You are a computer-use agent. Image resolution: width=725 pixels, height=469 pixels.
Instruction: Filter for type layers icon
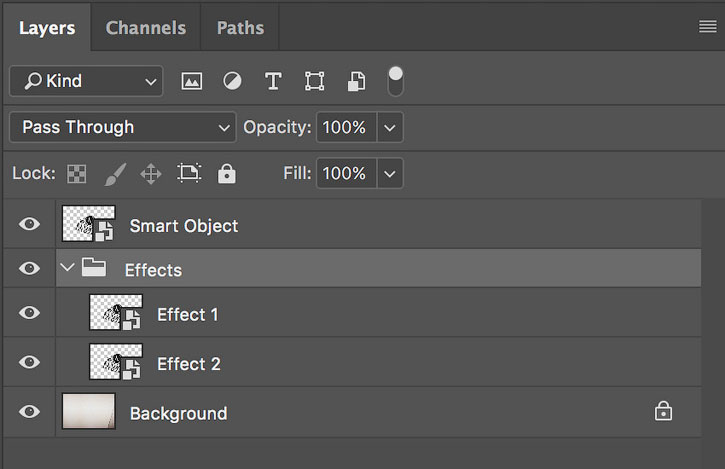pyautogui.click(x=273, y=81)
